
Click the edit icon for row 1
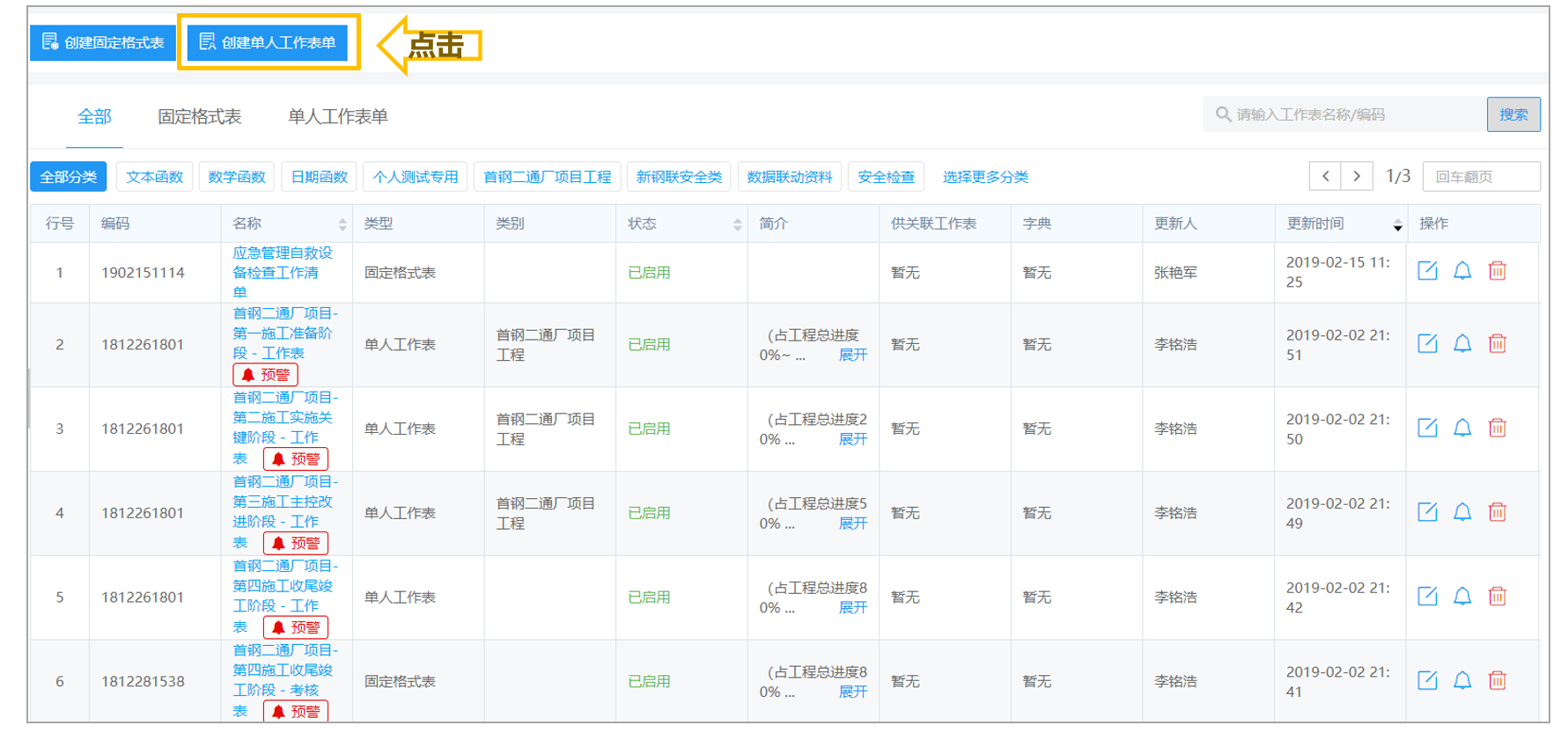1427,271
